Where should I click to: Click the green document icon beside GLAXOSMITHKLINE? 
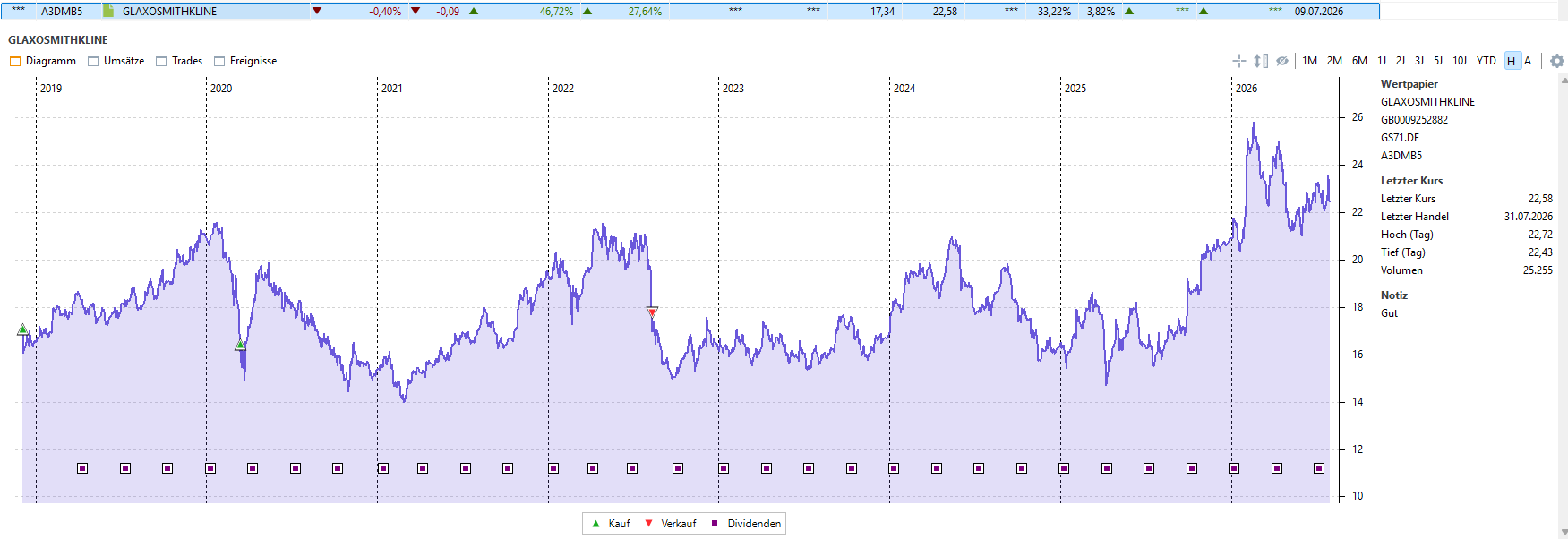(x=108, y=12)
